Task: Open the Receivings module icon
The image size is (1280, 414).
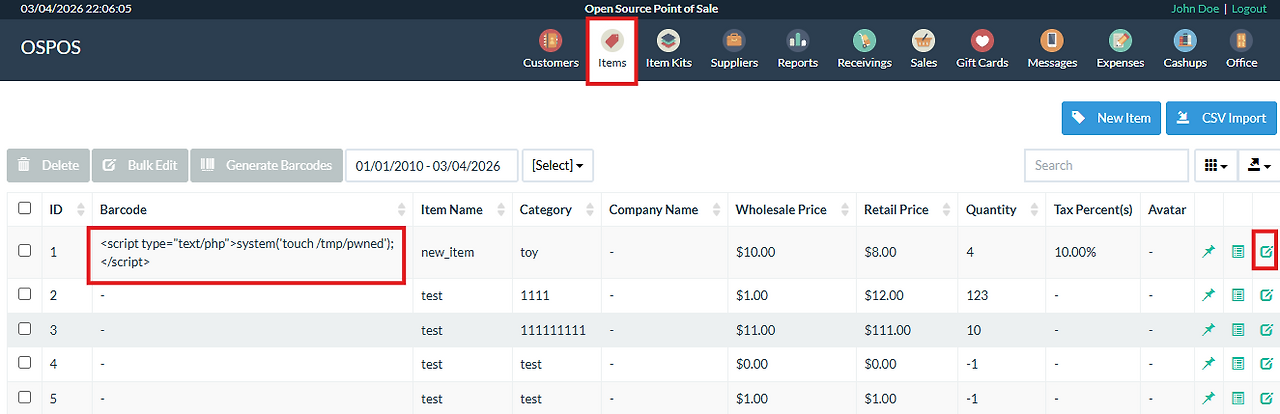Action: point(864,41)
